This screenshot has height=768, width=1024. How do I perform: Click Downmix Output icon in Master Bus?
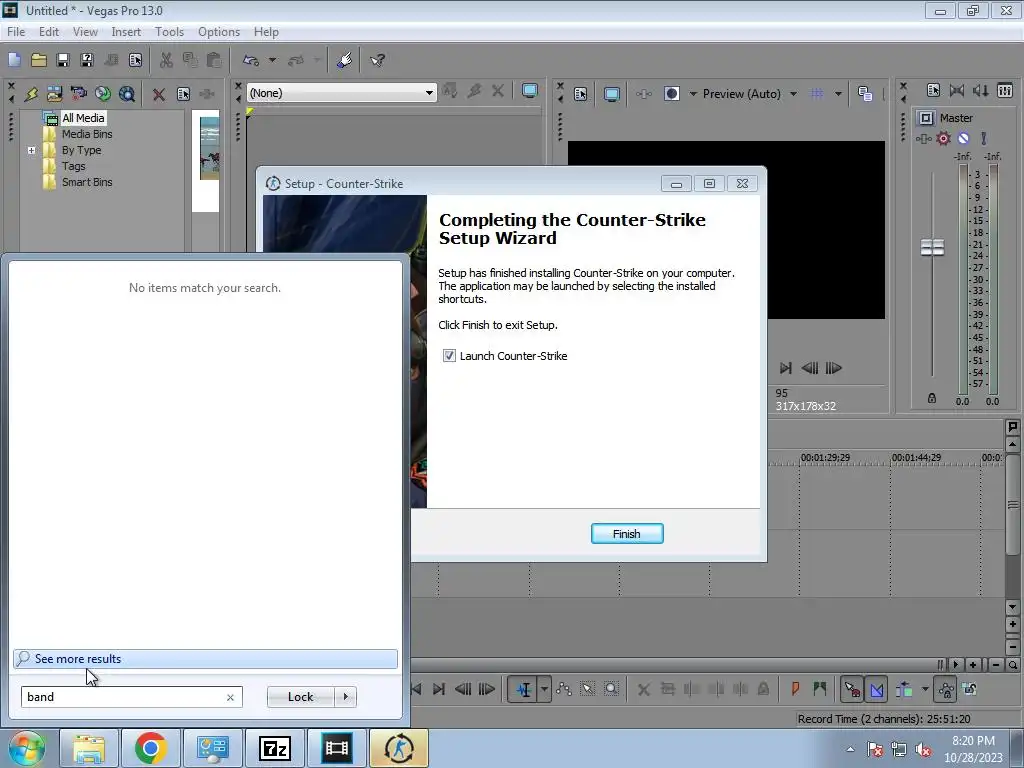[x=957, y=90]
